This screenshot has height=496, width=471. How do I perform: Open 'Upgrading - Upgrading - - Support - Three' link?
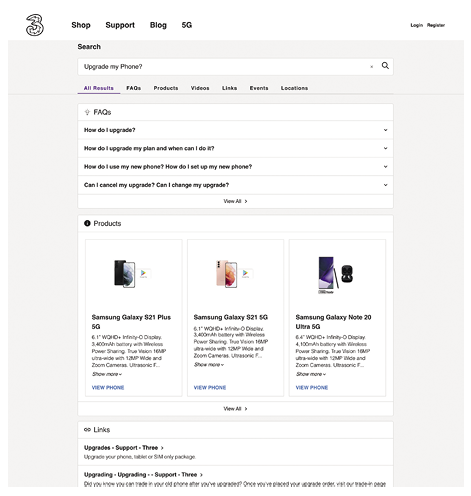tap(143, 475)
